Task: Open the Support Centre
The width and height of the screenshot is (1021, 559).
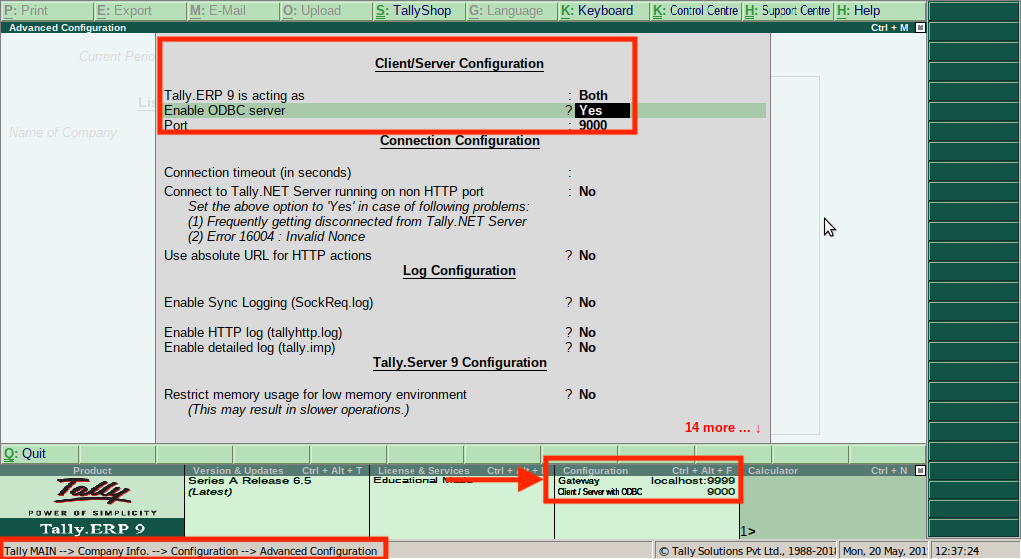Action: [788, 10]
